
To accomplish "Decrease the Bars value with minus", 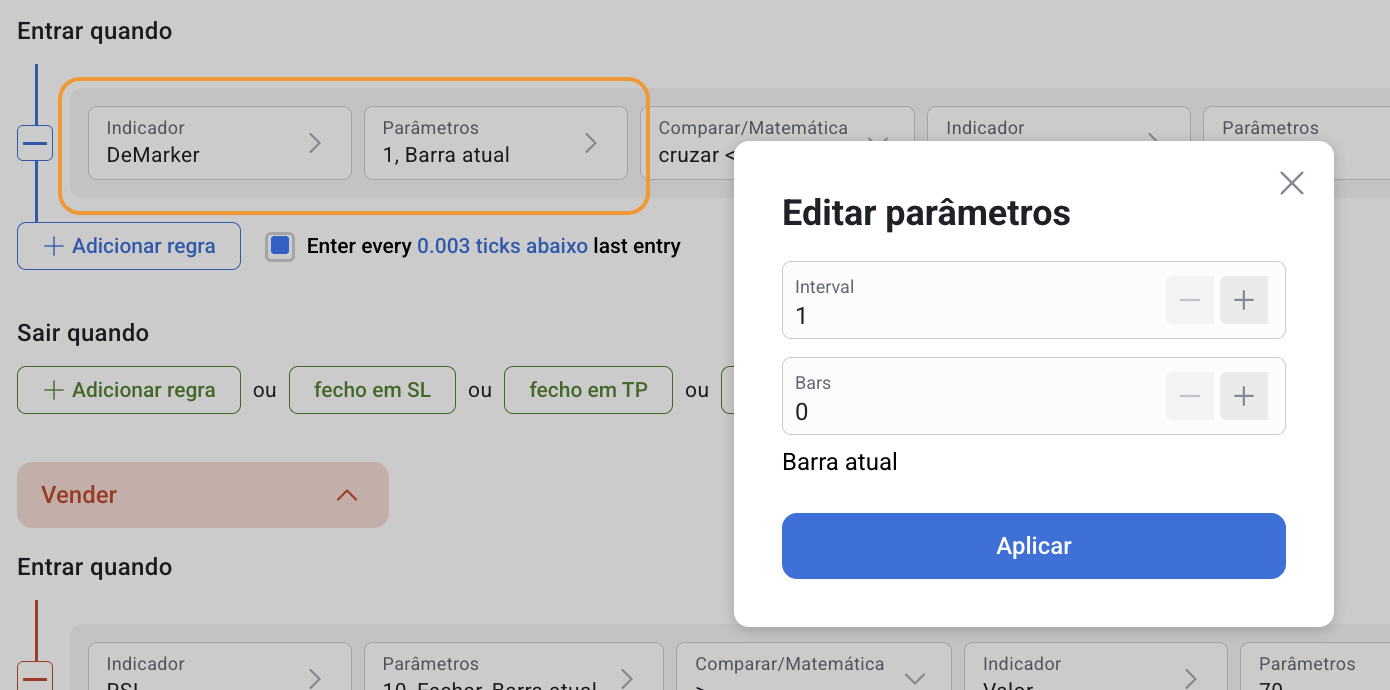I will [x=1190, y=396].
